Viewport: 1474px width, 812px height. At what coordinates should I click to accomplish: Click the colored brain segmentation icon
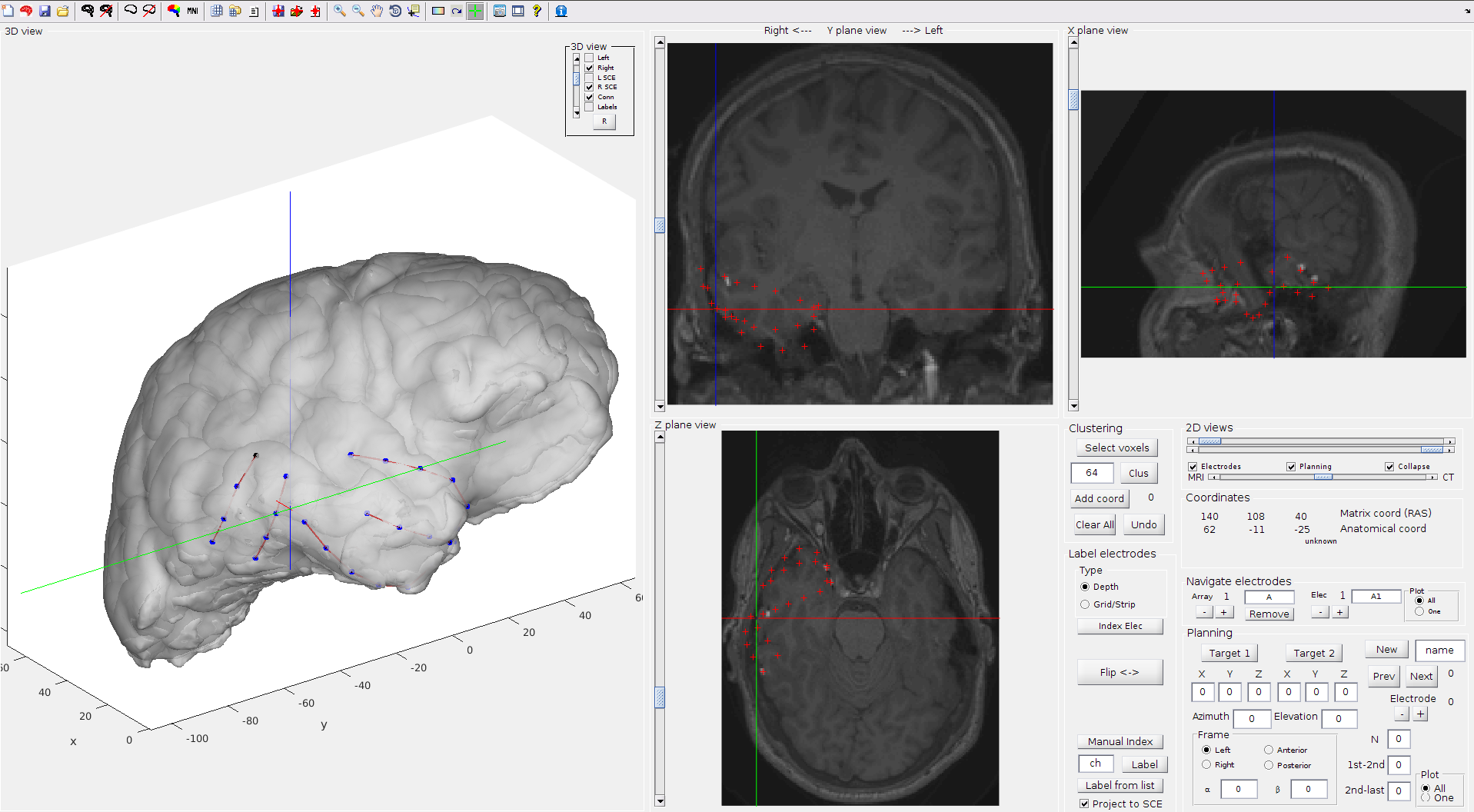pyautogui.click(x=172, y=11)
